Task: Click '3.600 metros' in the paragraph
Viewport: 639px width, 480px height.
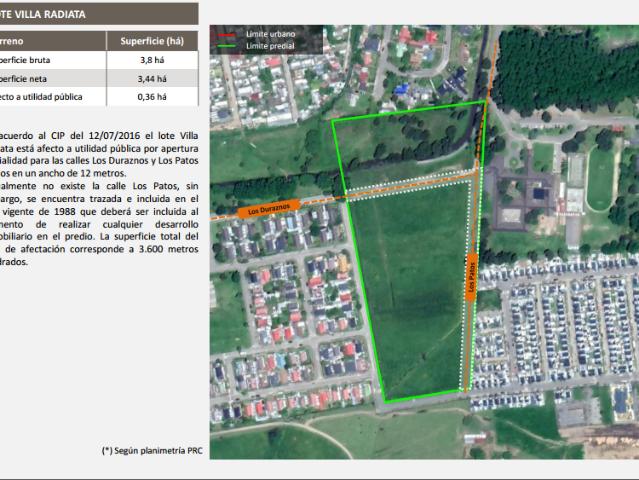Action: [169, 249]
